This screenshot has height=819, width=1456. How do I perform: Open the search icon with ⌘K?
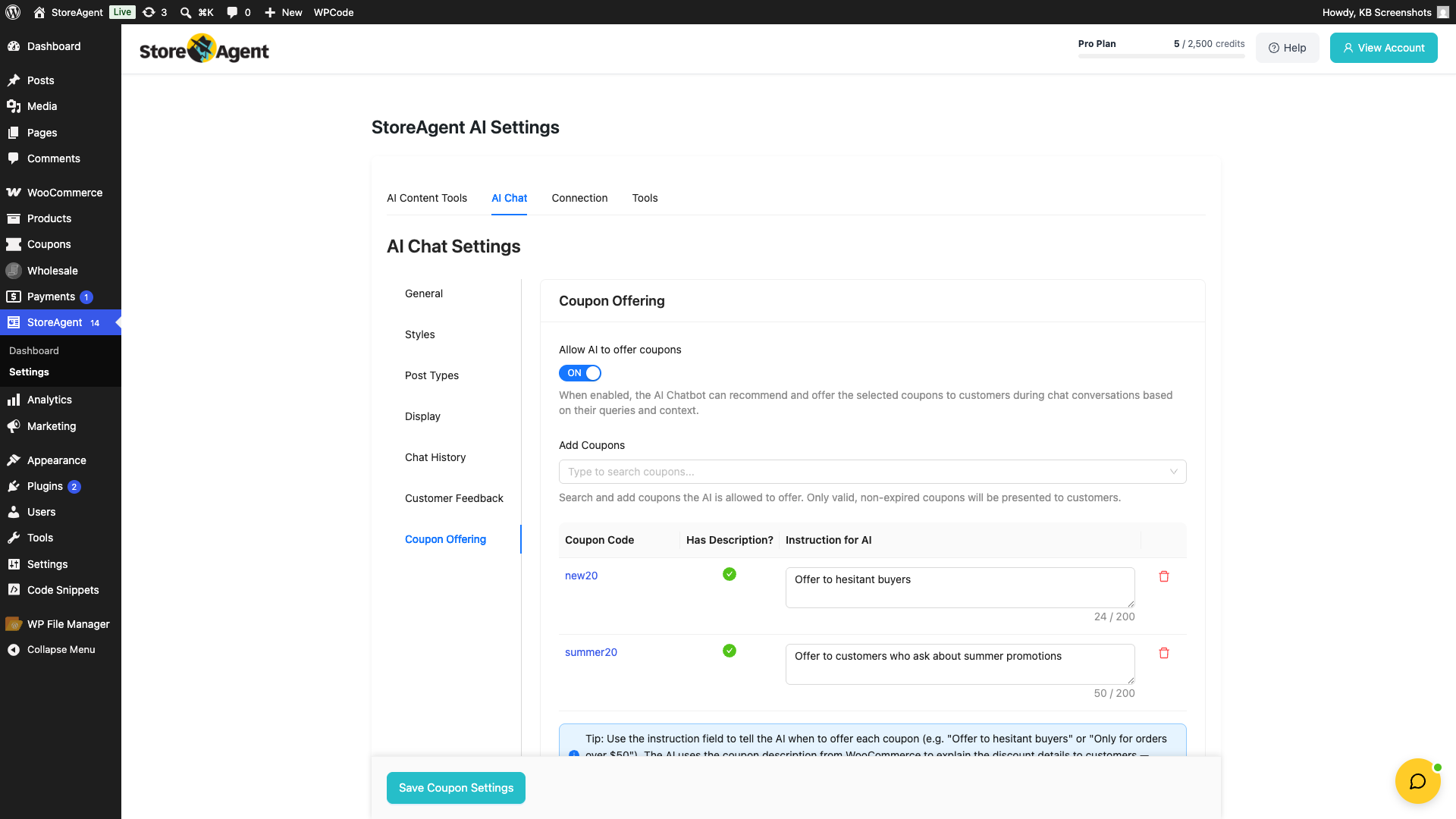coord(185,12)
